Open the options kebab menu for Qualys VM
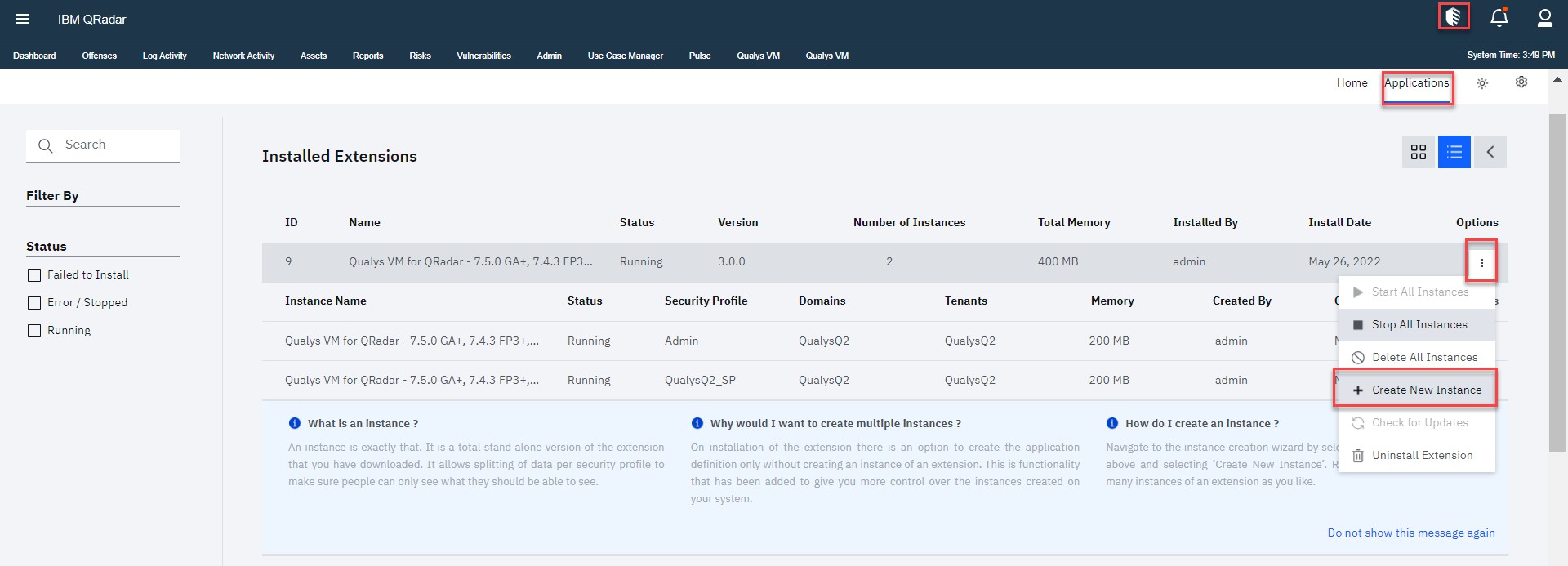1568x566 pixels. tap(1481, 262)
